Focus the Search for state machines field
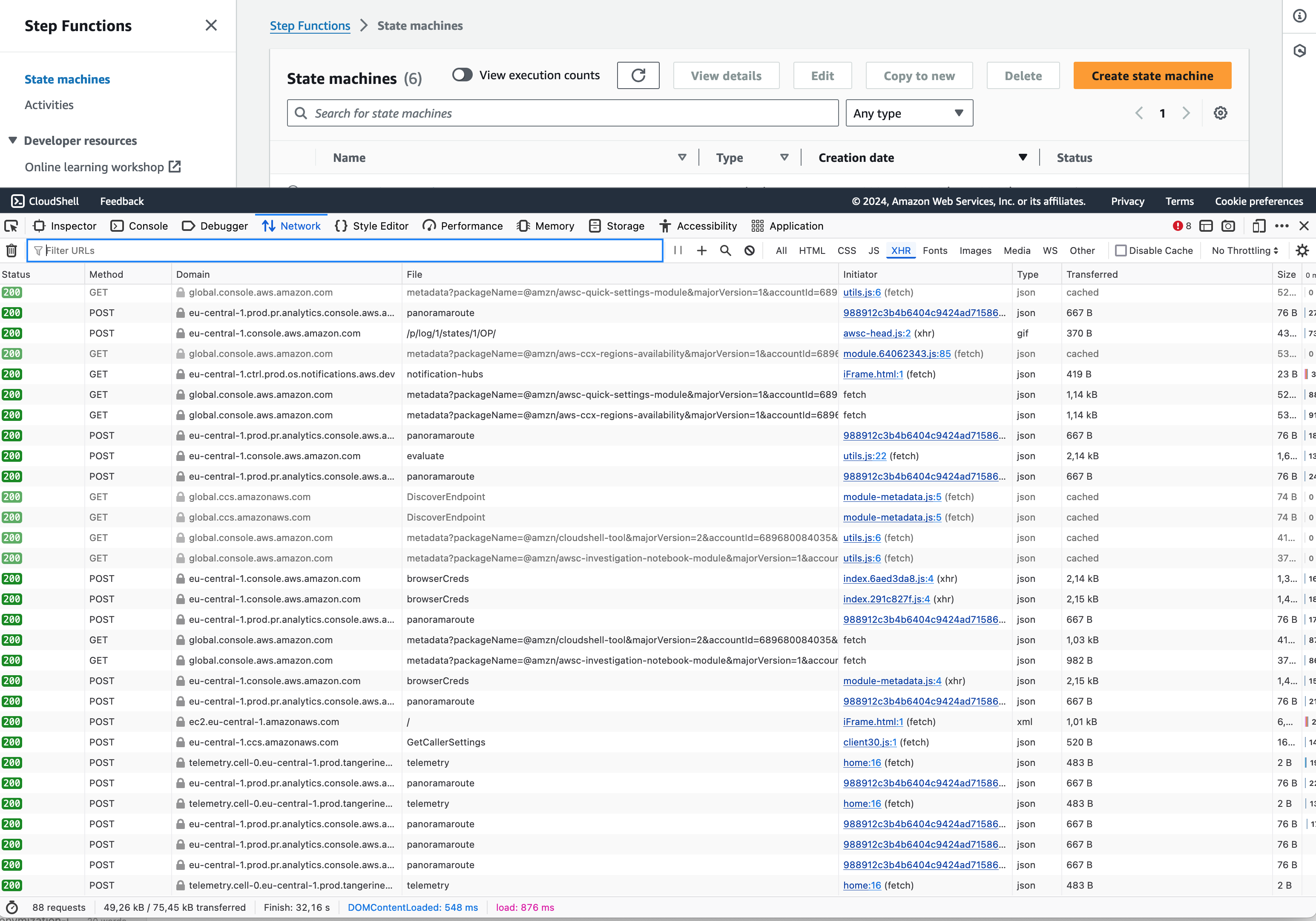 [563, 113]
